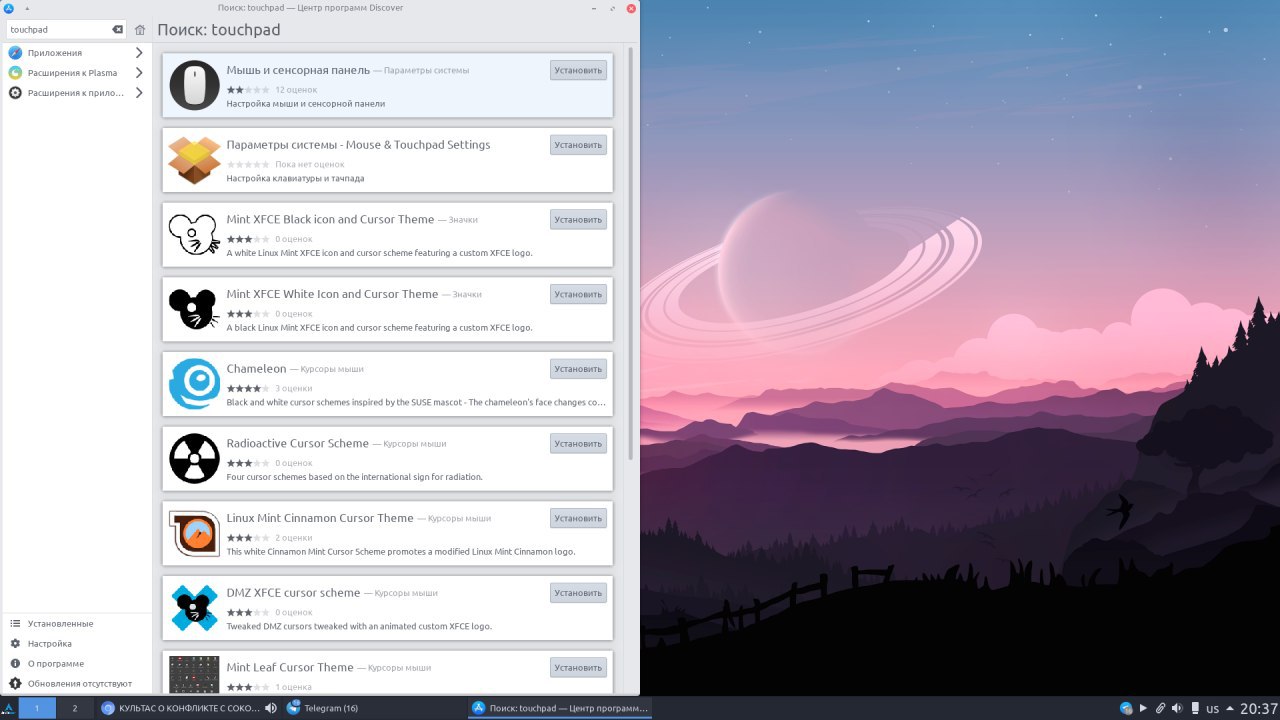Click the package box icon
1280x720 pixels.
click(x=194, y=160)
